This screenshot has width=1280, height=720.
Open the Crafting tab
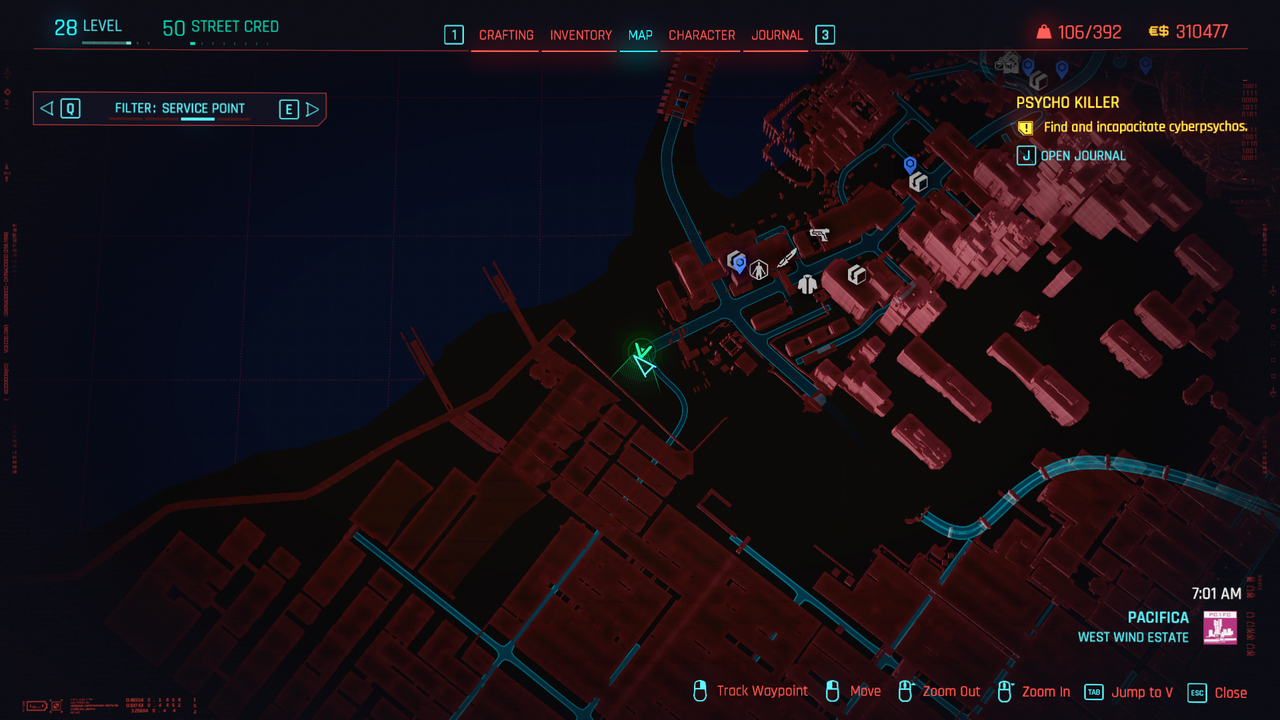tap(506, 35)
